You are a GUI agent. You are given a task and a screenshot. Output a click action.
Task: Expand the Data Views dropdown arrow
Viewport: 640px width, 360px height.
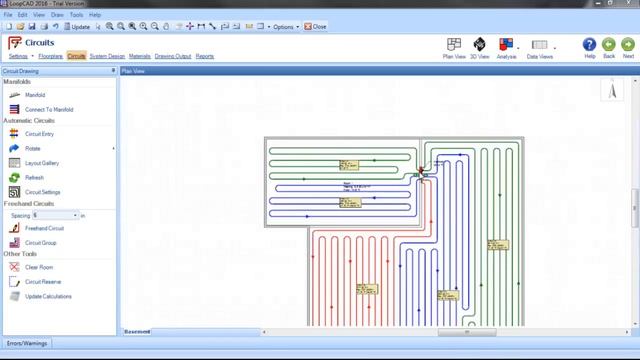pyautogui.click(x=555, y=48)
